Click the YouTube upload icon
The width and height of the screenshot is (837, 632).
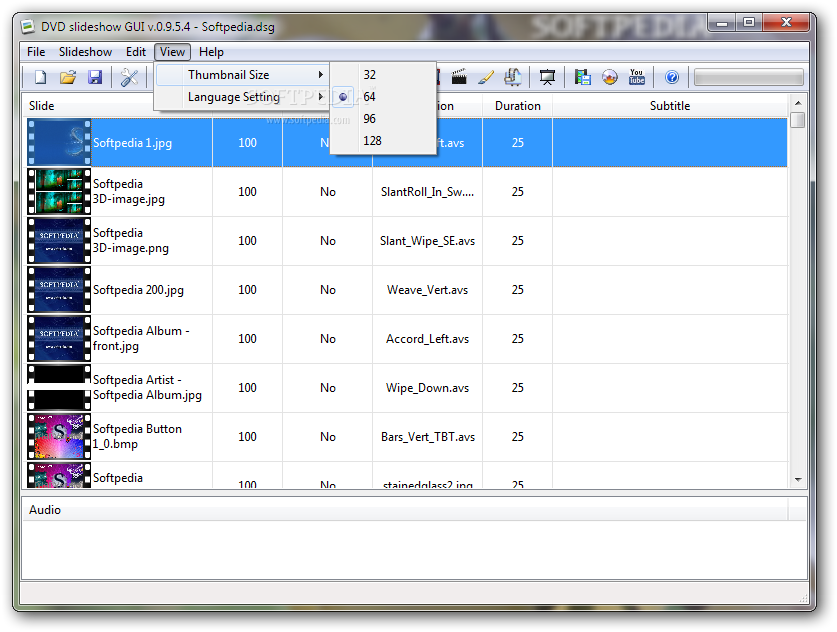pos(636,77)
